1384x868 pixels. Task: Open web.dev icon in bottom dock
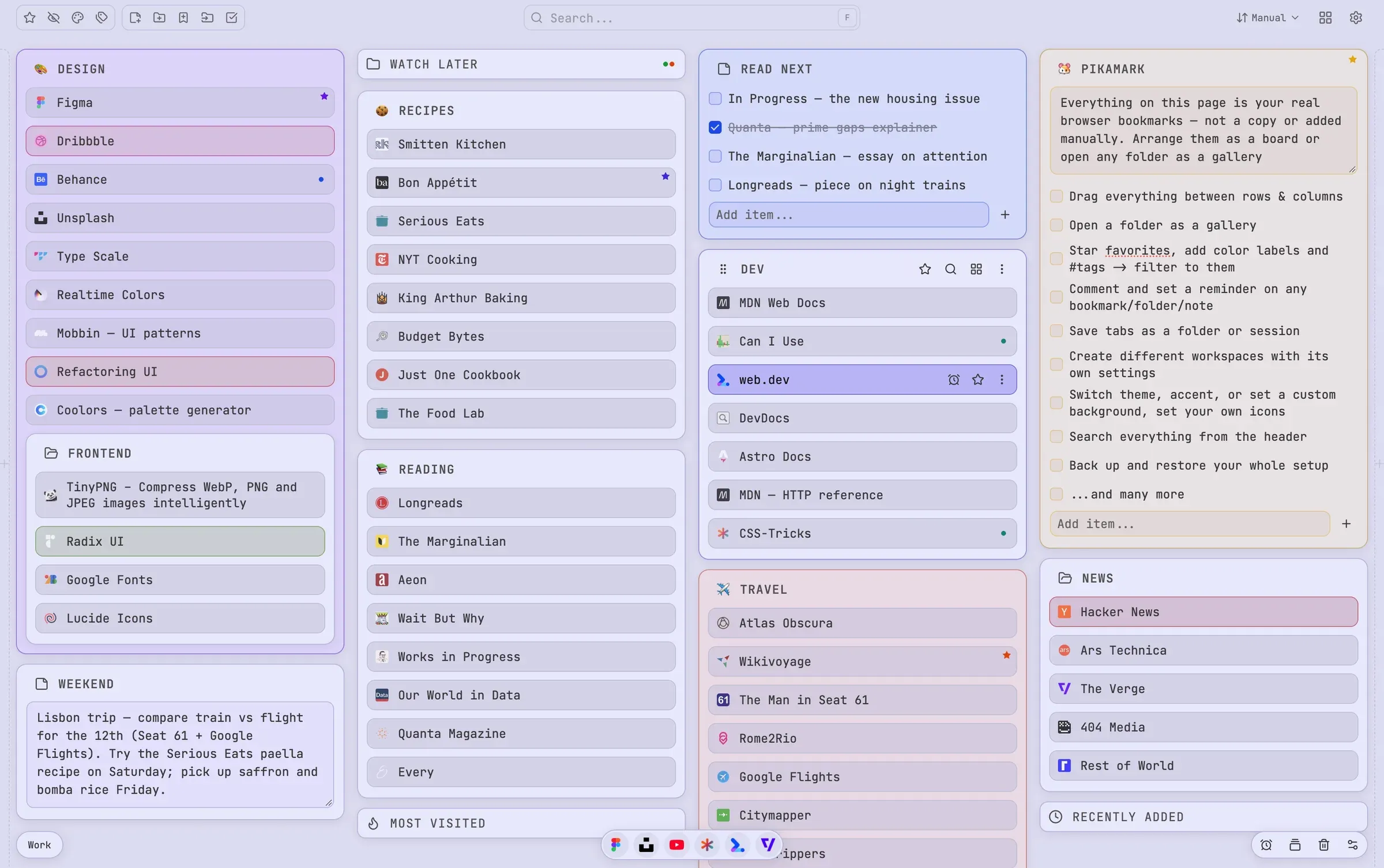[738, 845]
